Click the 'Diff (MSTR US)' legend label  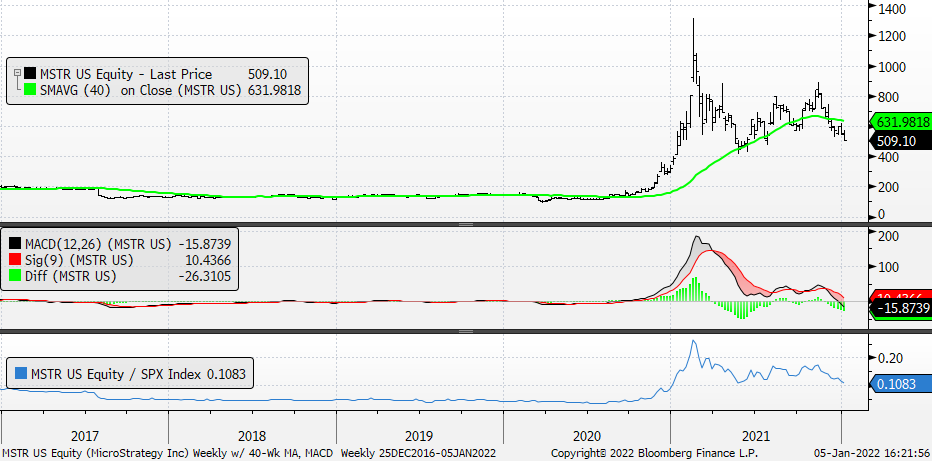click(71, 276)
